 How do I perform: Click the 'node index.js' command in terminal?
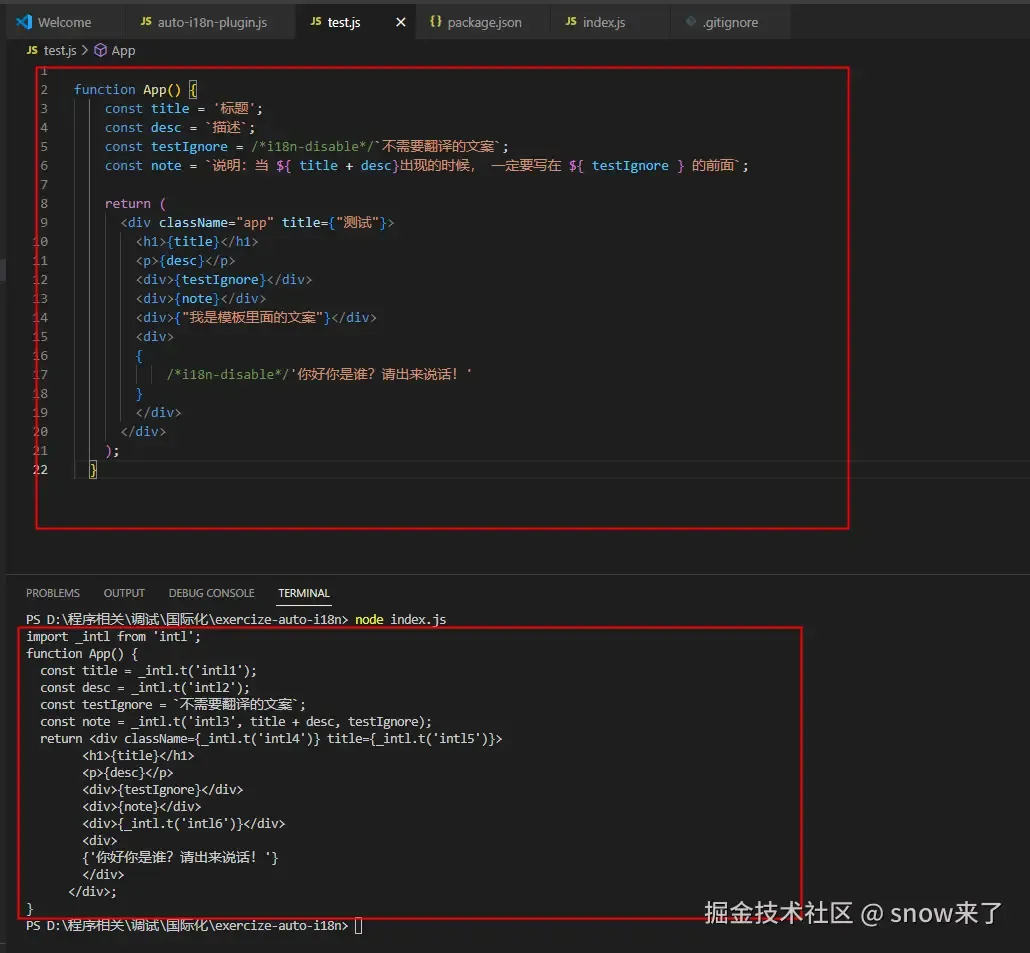[401, 619]
